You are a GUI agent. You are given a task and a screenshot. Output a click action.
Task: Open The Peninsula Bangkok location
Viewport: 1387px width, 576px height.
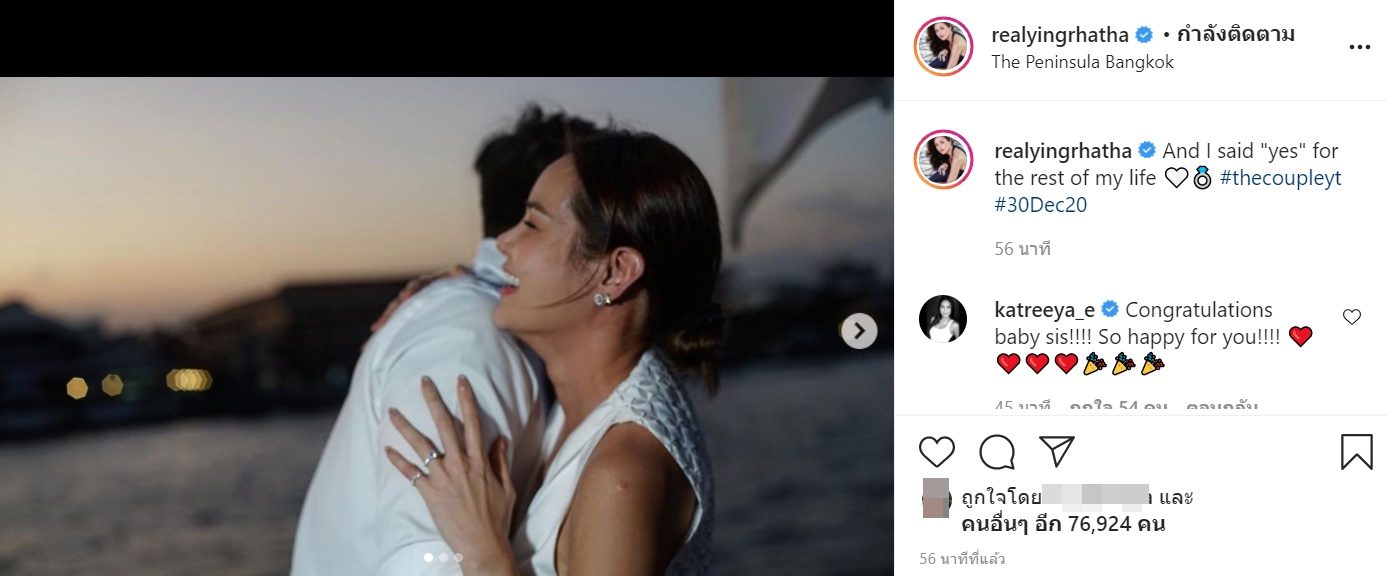(1082, 62)
